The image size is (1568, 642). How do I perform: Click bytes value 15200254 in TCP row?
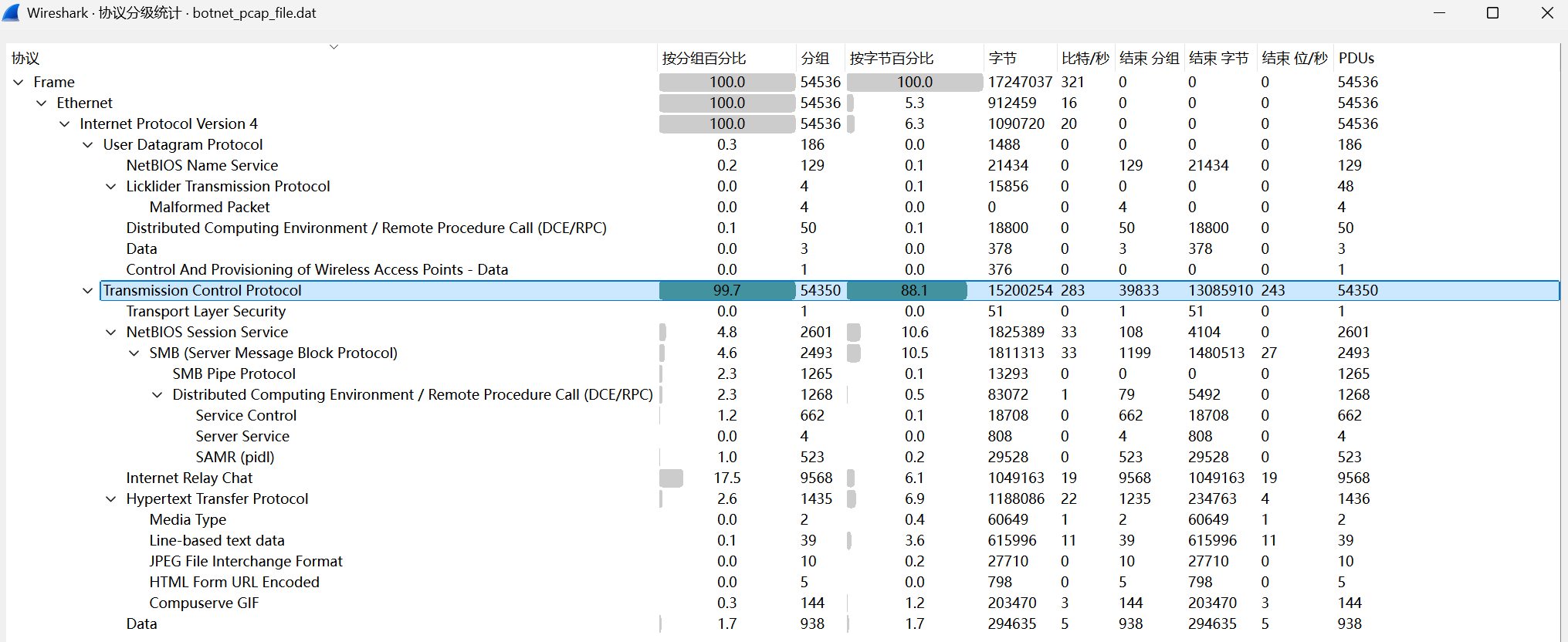[1020, 290]
